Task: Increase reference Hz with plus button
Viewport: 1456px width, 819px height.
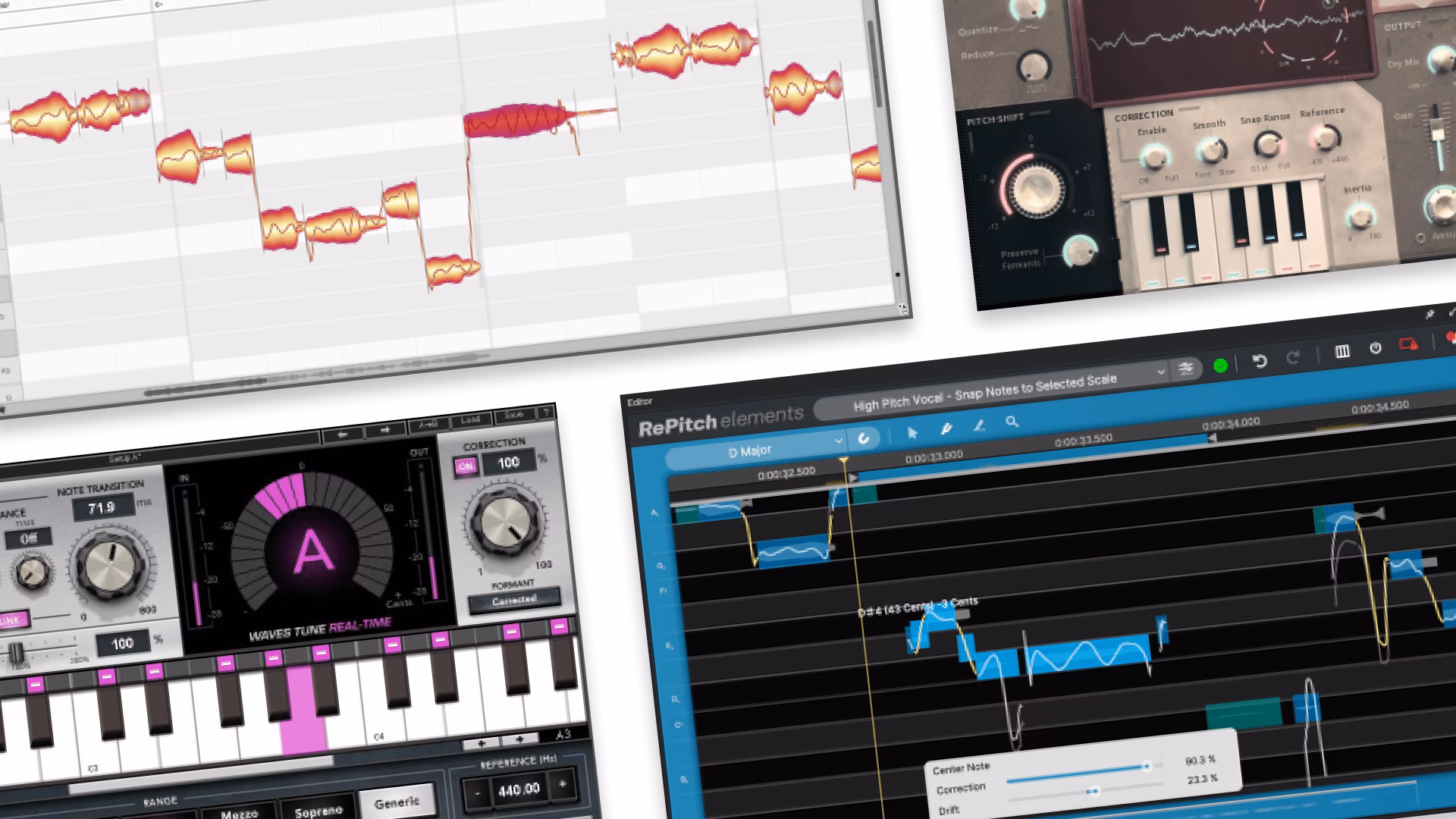Action: 563,784
